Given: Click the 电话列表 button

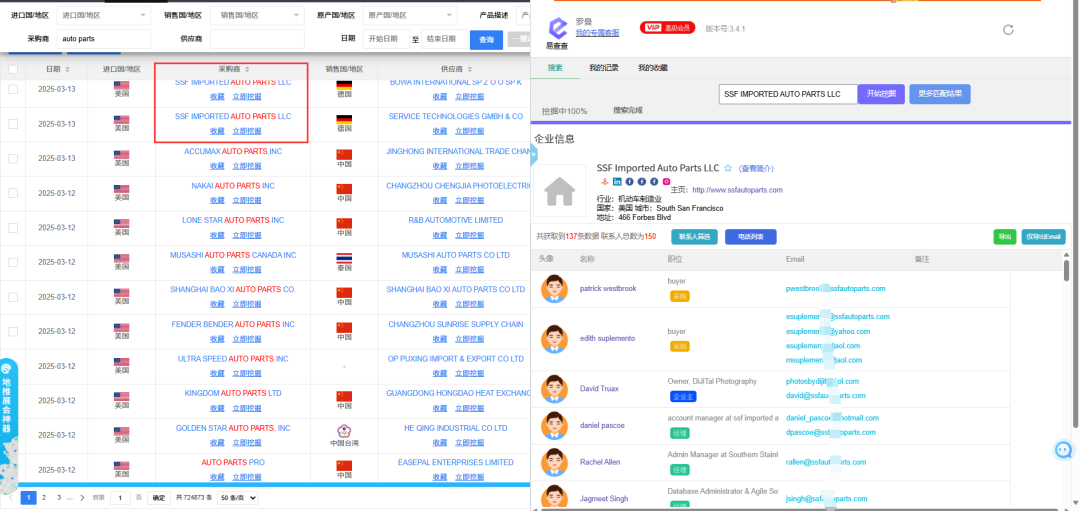Looking at the screenshot, I should (x=750, y=237).
